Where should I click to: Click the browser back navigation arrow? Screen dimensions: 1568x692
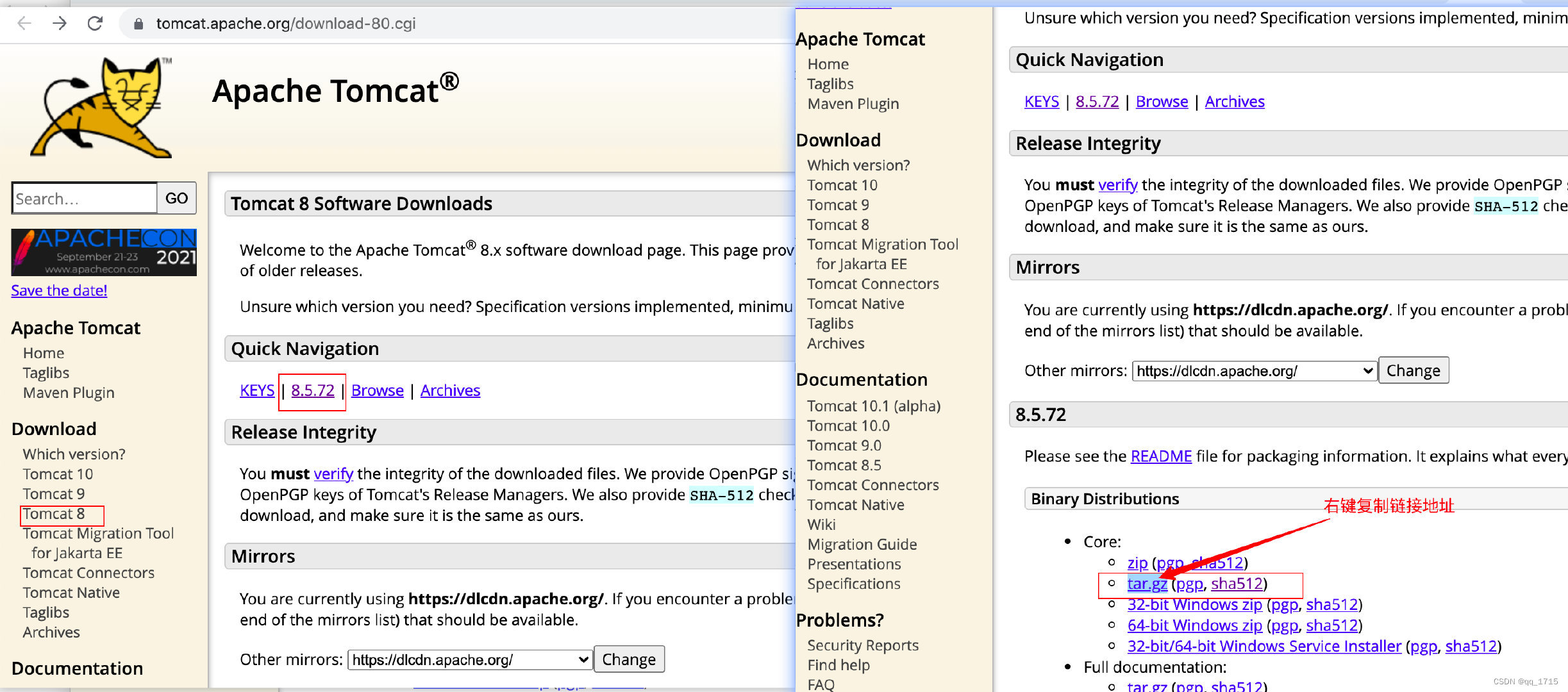click(23, 23)
